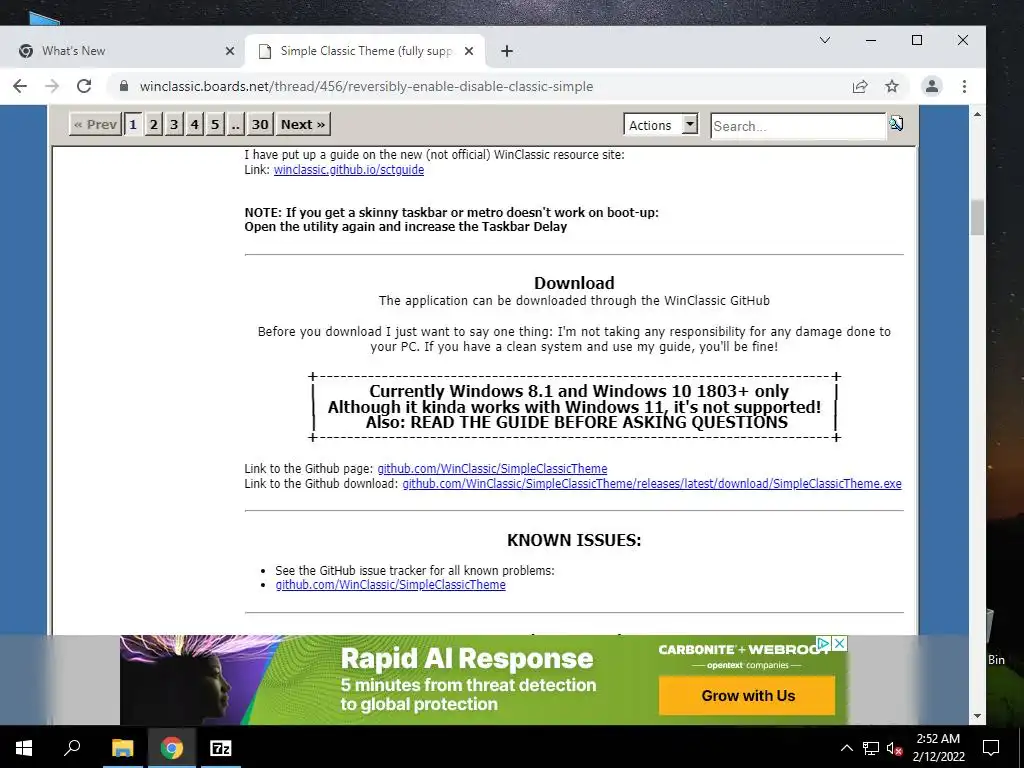Viewport: 1024px width, 768px height.
Task: Open the GitHub link under Known Issues
Action: click(x=391, y=585)
